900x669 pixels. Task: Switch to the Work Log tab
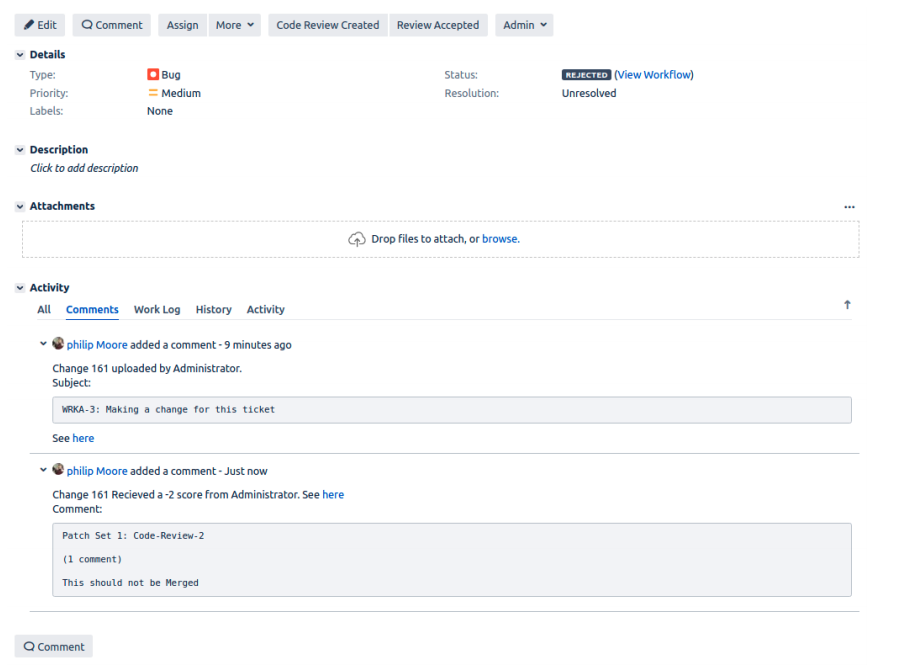tap(156, 309)
